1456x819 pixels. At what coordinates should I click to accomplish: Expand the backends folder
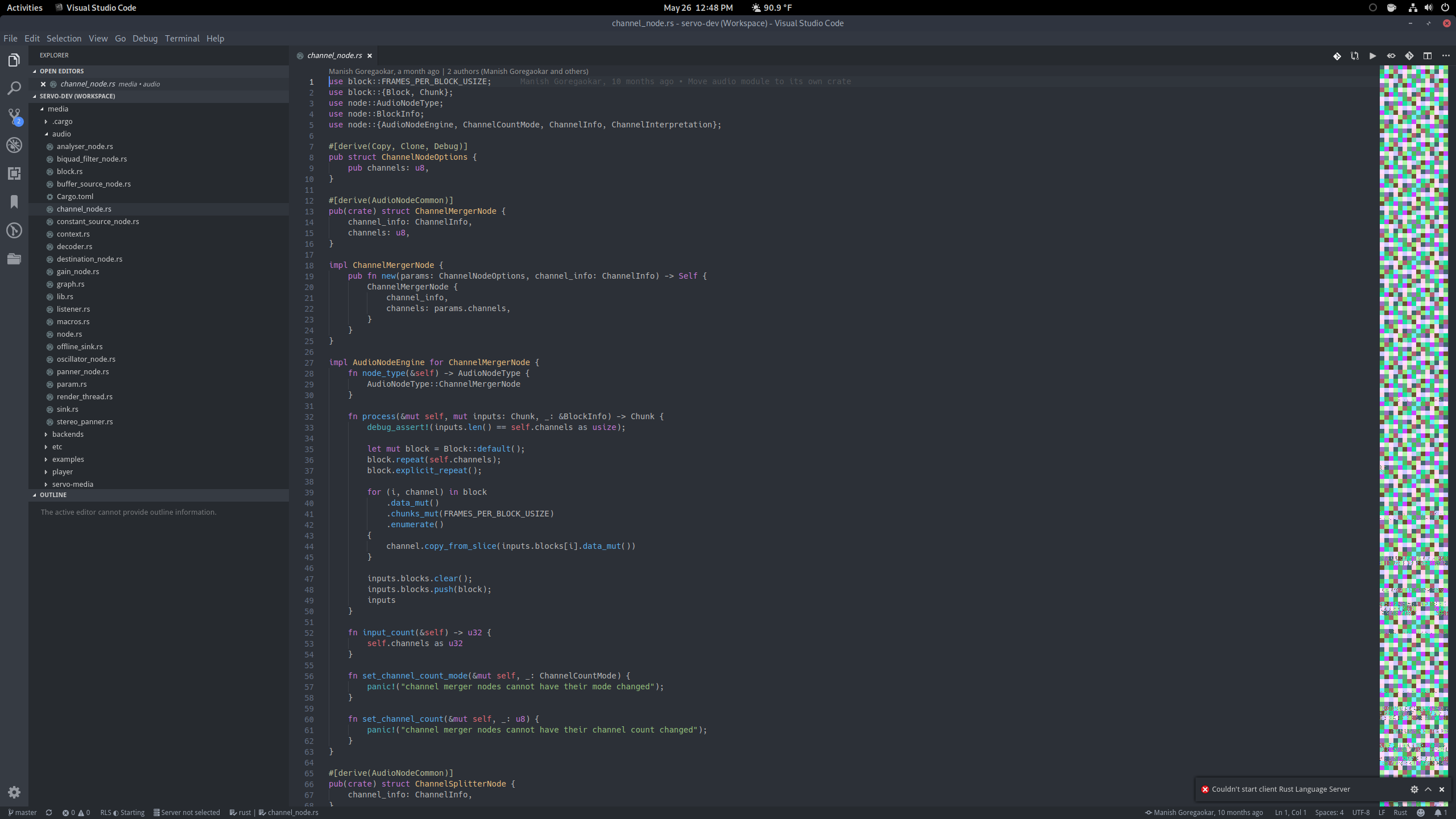tap(68, 434)
